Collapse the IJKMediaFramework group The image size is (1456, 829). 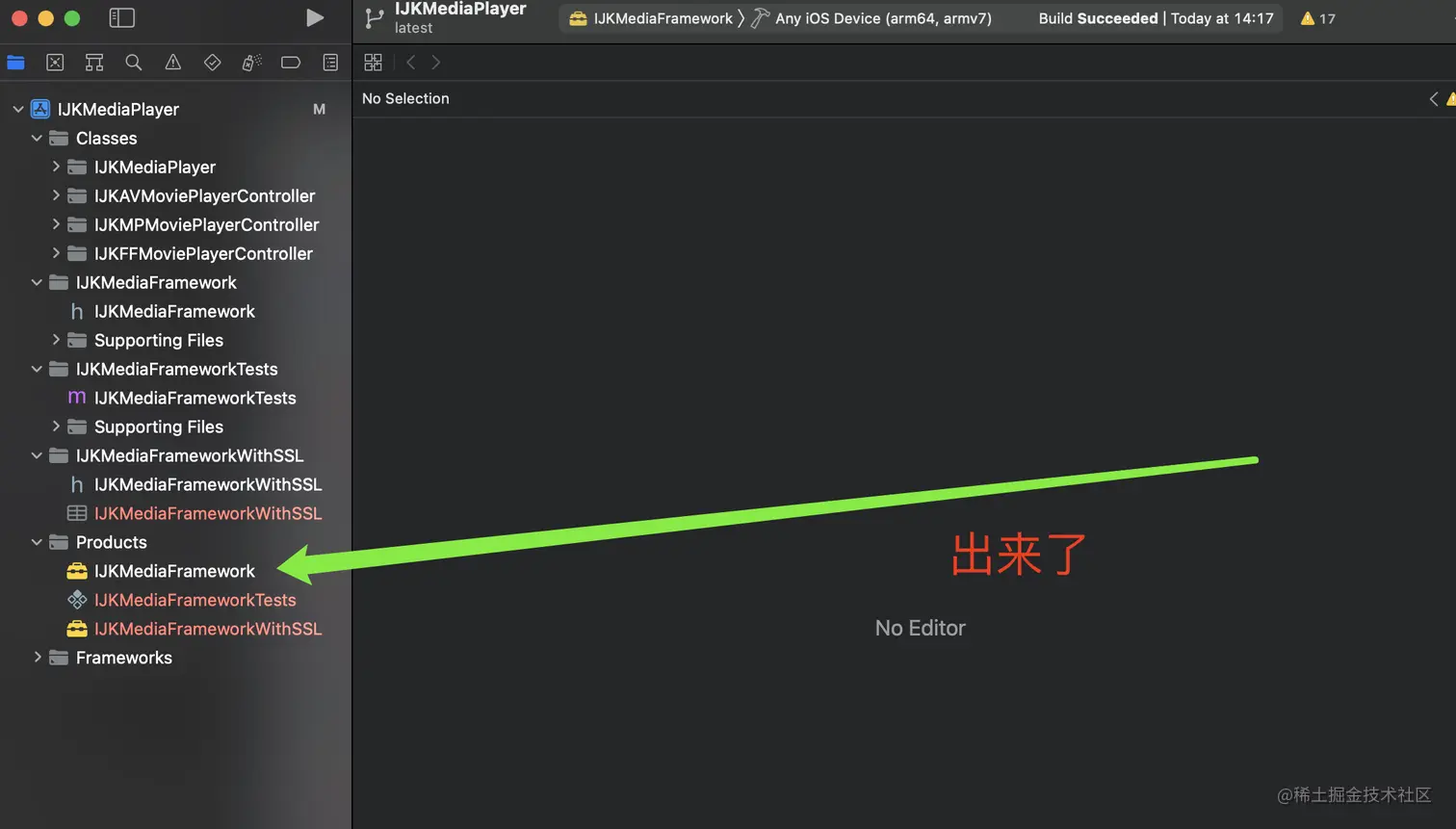[x=37, y=282]
